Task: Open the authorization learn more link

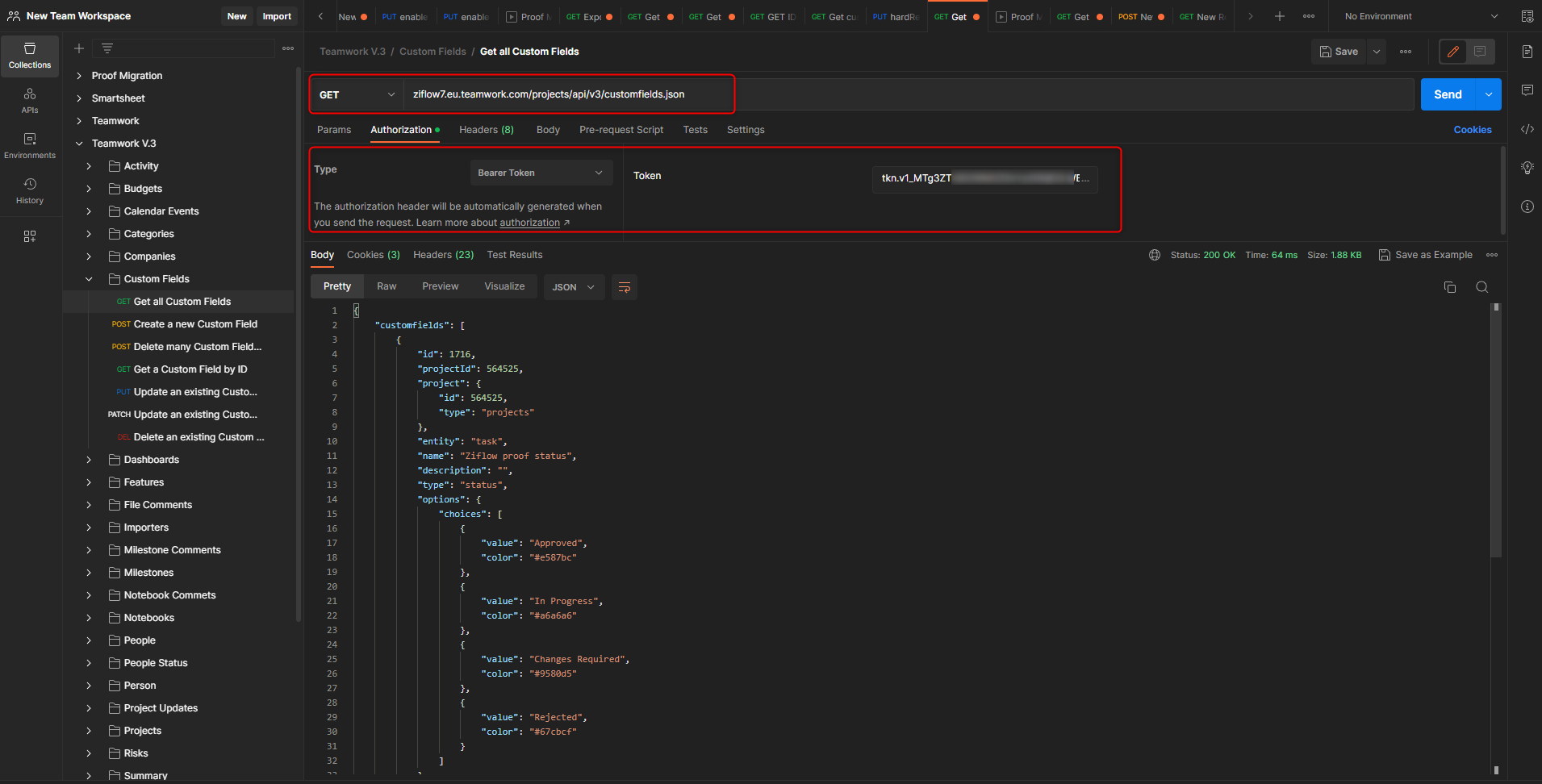Action: point(529,223)
